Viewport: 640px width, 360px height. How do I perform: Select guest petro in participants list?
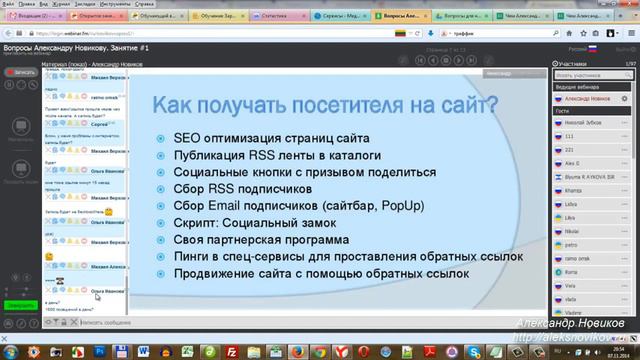click(592, 245)
